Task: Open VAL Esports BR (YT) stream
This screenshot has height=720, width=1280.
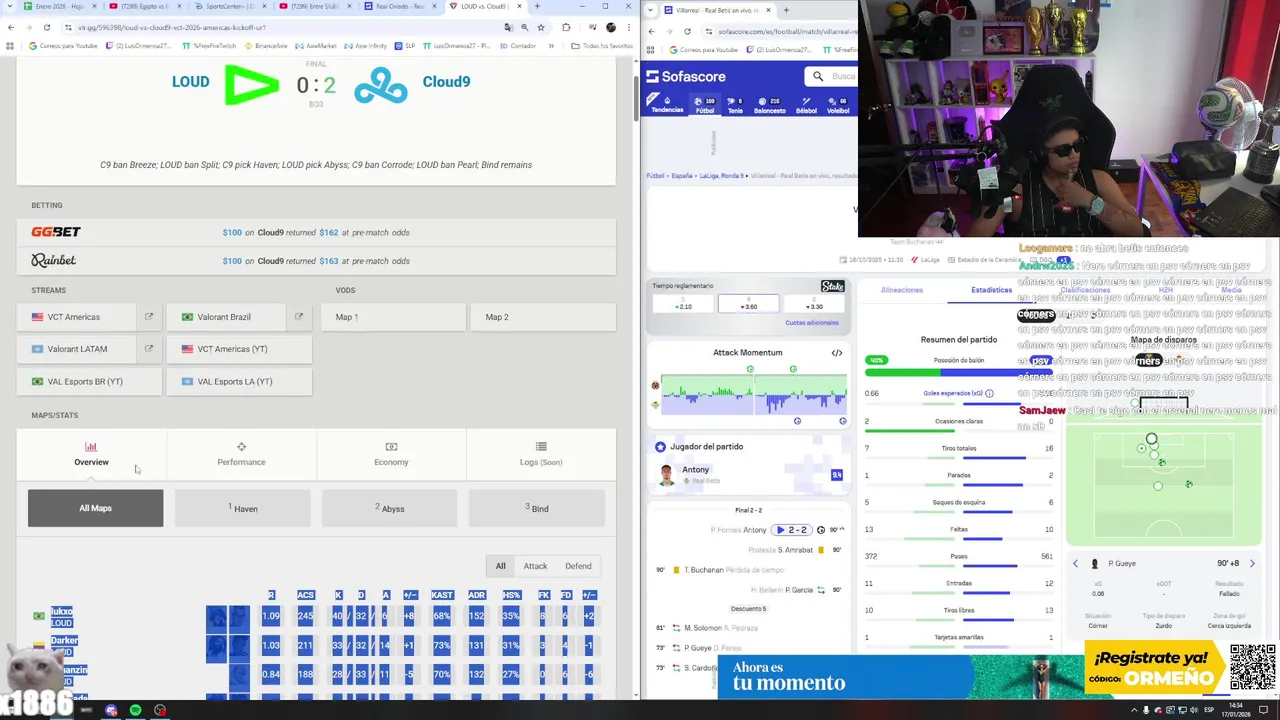Action: 89,381
